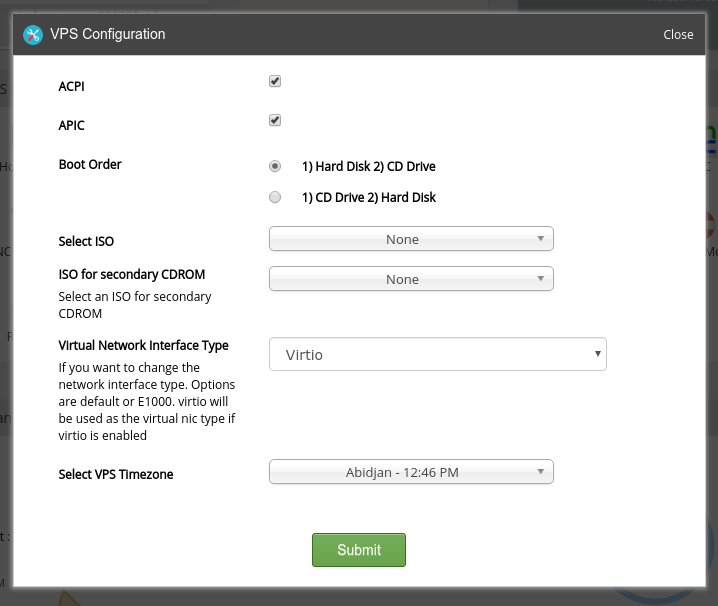The image size is (718, 606).
Task: Select Hard Disk first boot order
Action: 275,166
